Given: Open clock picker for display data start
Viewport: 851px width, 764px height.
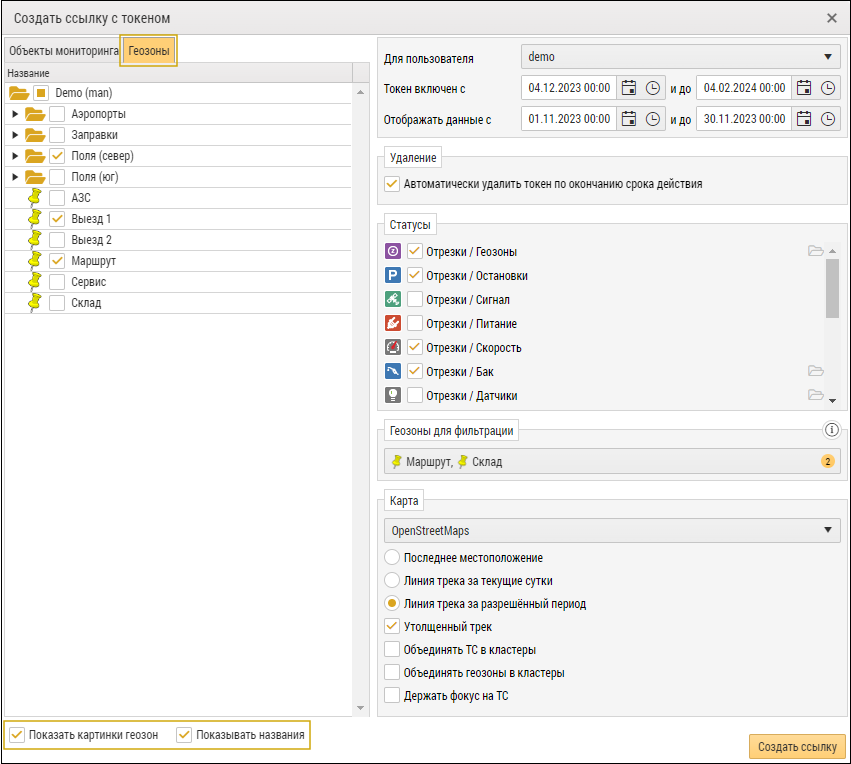Looking at the screenshot, I should (653, 119).
